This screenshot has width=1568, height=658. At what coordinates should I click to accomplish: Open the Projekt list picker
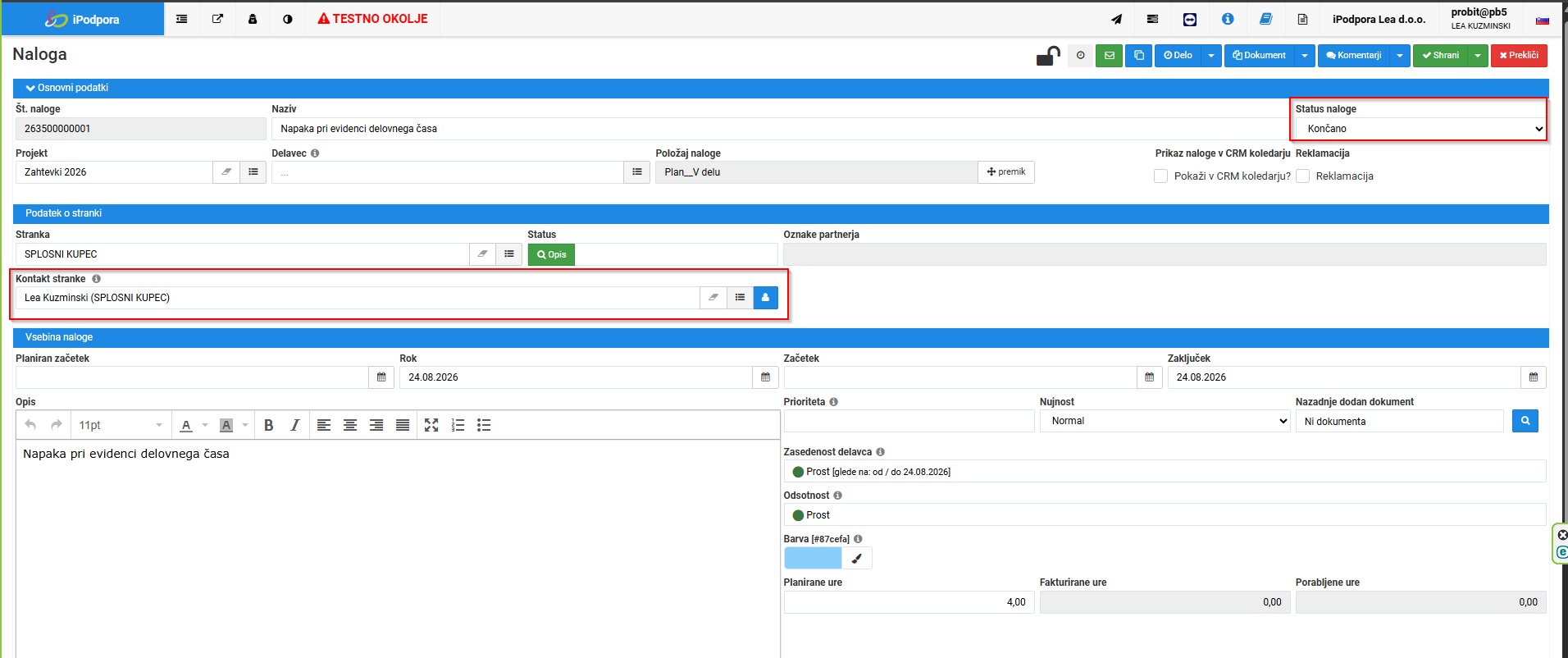tap(253, 172)
